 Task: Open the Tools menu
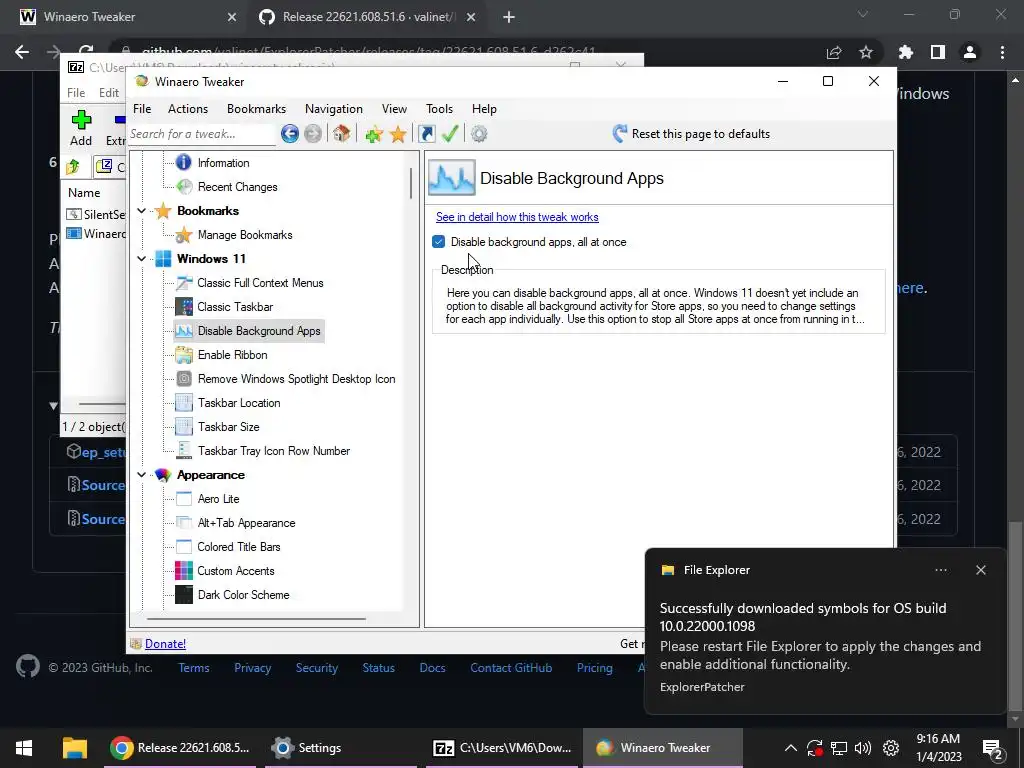tap(440, 109)
